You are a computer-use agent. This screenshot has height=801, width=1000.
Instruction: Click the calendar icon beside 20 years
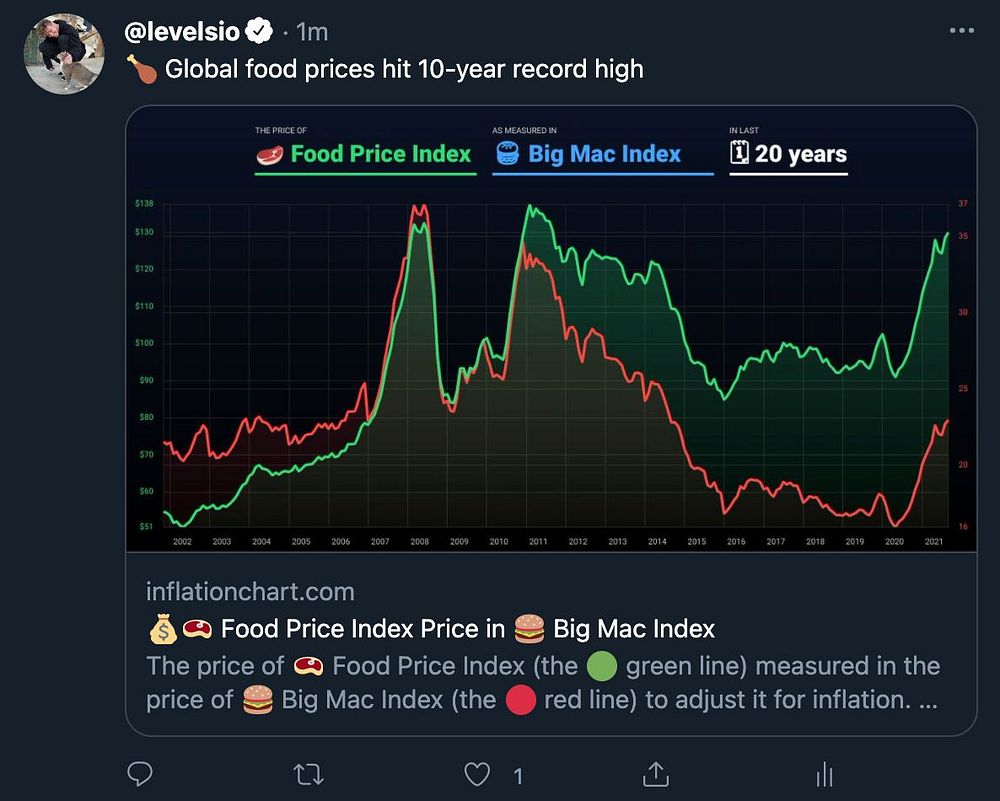point(740,153)
